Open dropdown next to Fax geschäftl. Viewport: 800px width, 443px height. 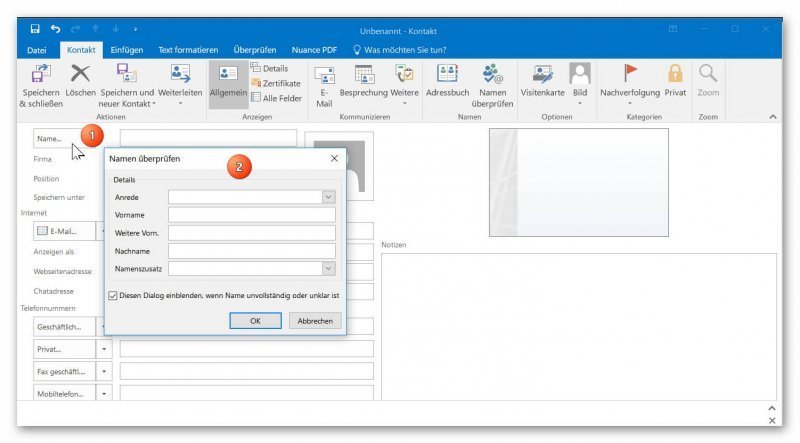tap(104, 372)
